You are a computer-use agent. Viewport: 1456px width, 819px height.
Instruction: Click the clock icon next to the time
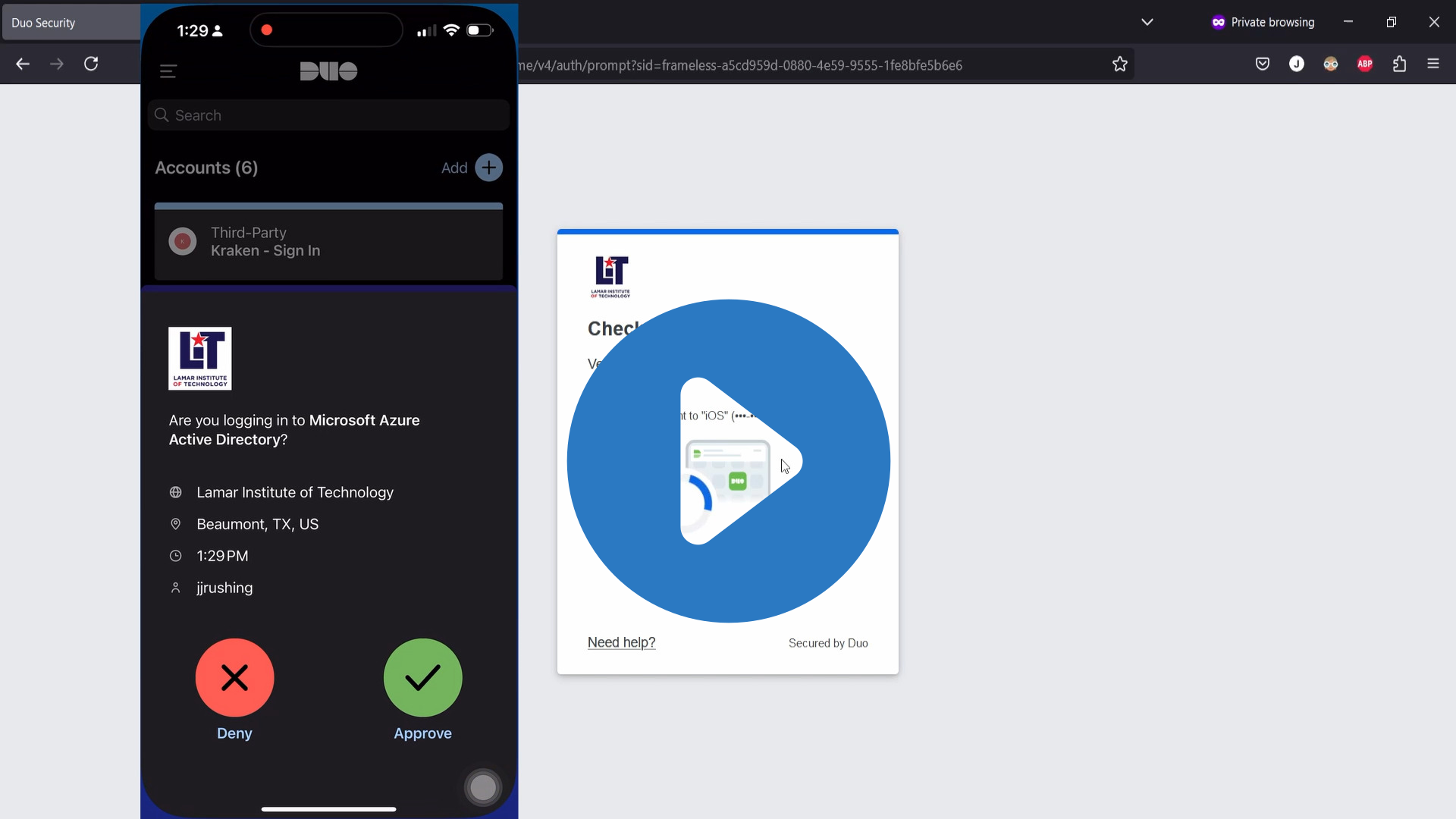176,557
